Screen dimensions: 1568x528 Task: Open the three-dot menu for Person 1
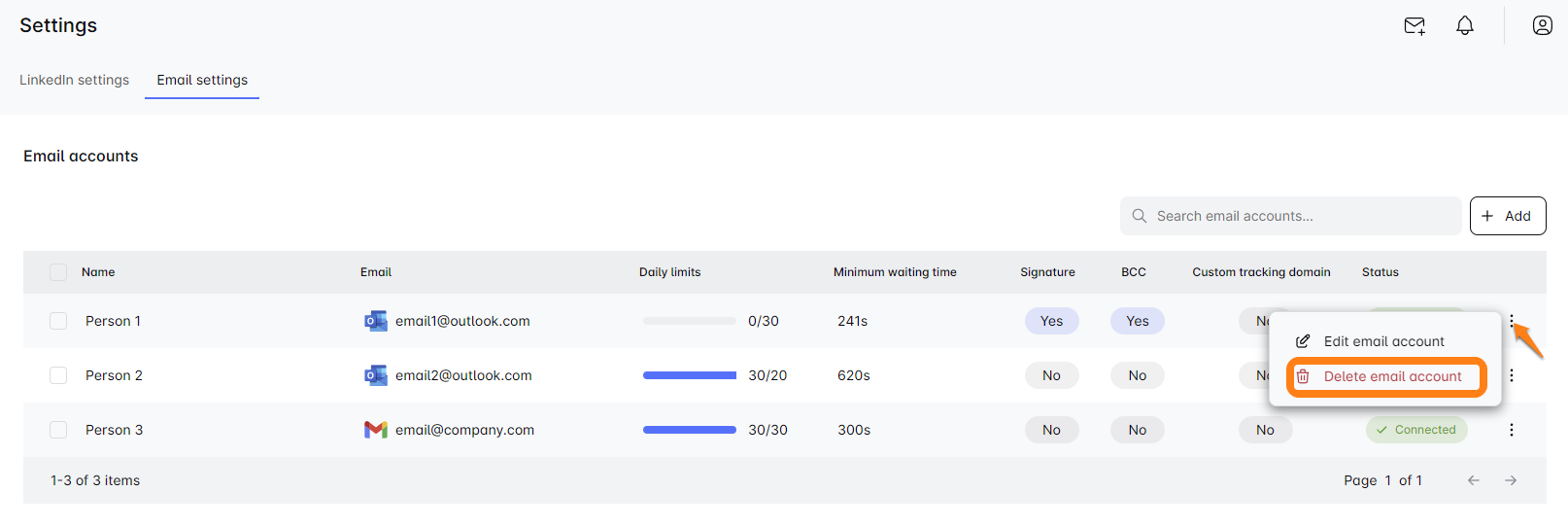point(1512,320)
